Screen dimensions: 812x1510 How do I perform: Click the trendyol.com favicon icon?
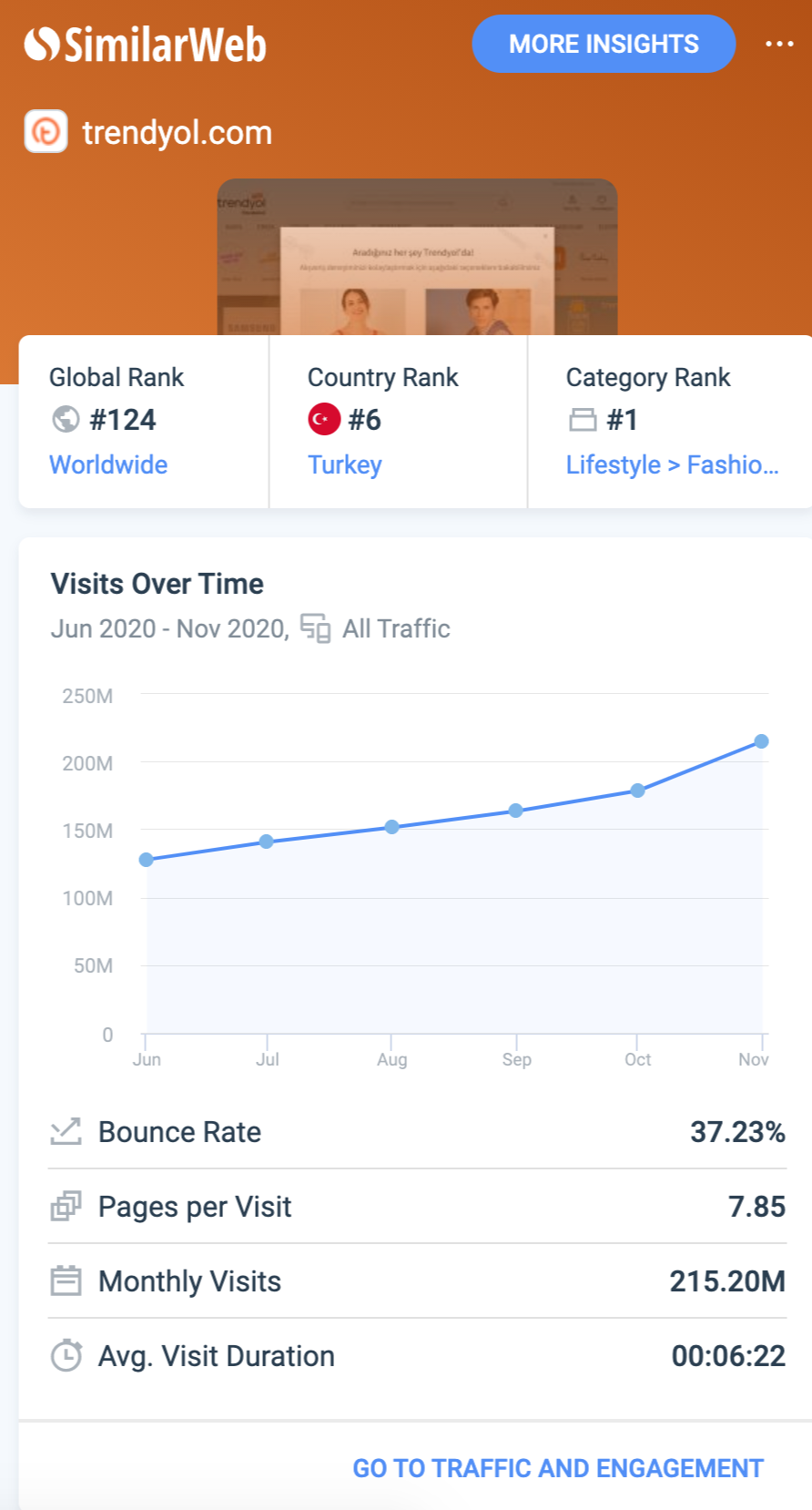coord(46,132)
